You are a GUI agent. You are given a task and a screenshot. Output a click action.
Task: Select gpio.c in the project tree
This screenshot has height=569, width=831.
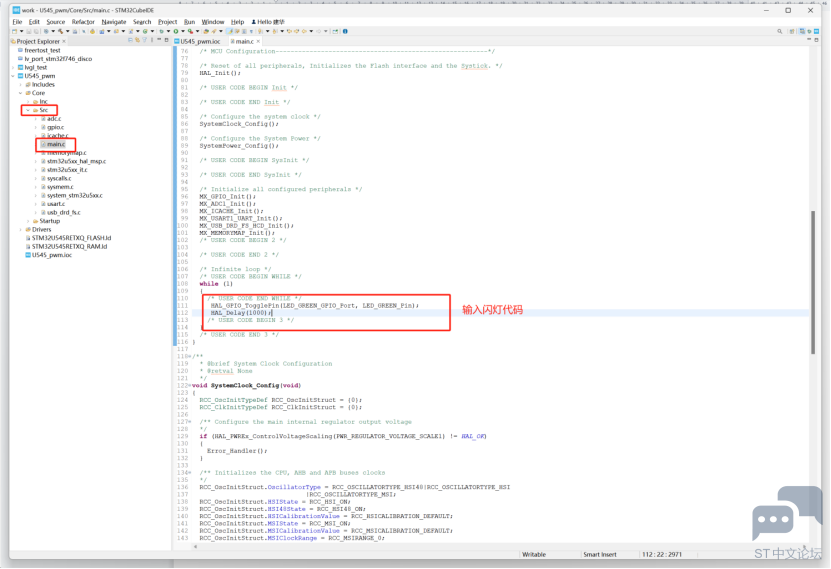pos(55,127)
